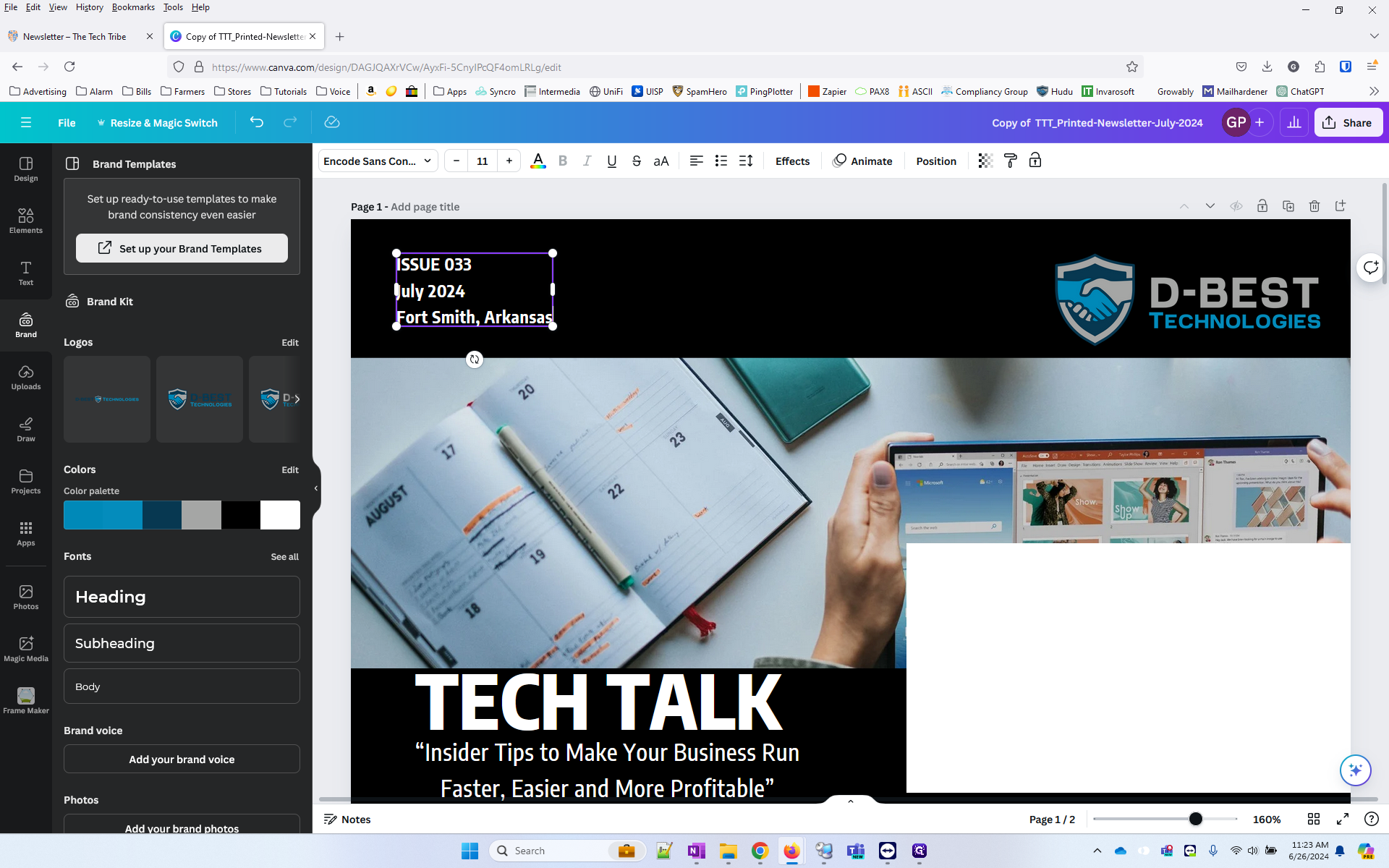Select the Heading brand font style
Viewport: 1389px width, 868px height.
pyautogui.click(x=182, y=597)
